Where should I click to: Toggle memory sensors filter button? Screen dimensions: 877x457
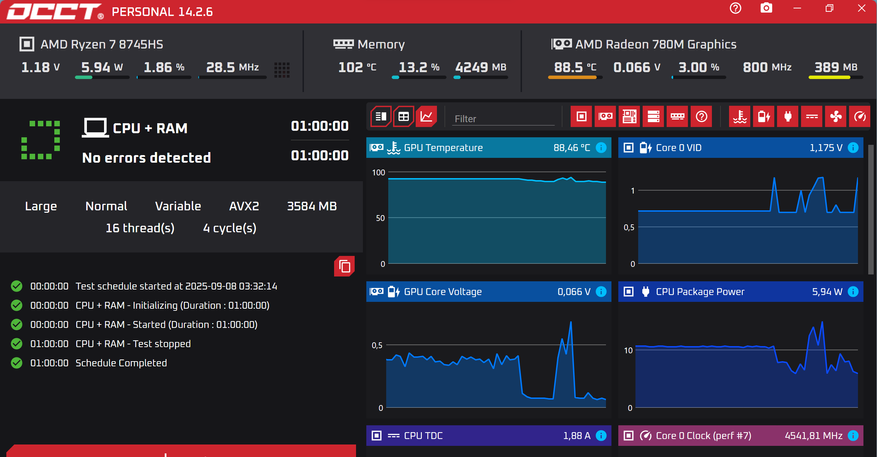coord(677,116)
